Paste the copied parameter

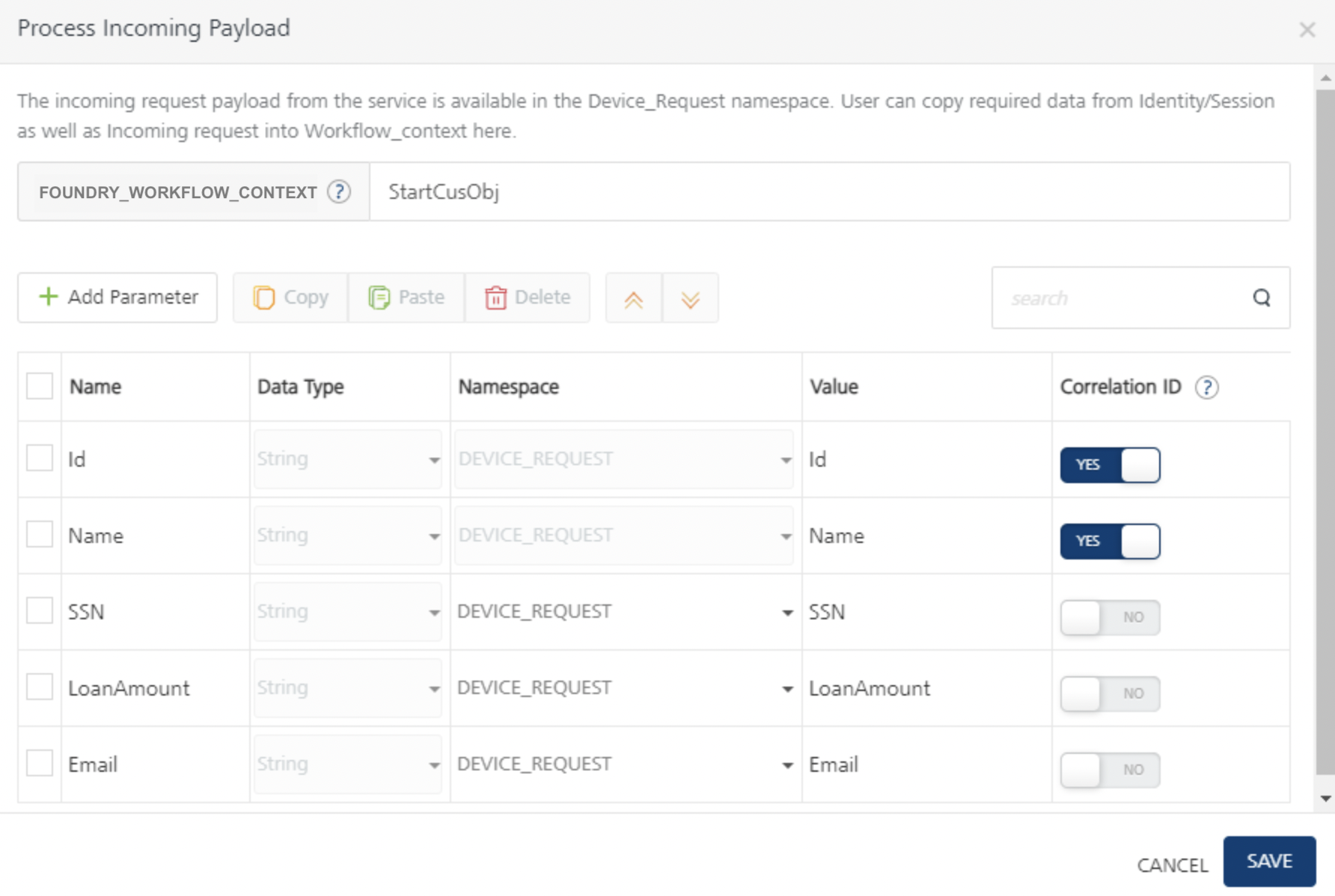(406, 298)
